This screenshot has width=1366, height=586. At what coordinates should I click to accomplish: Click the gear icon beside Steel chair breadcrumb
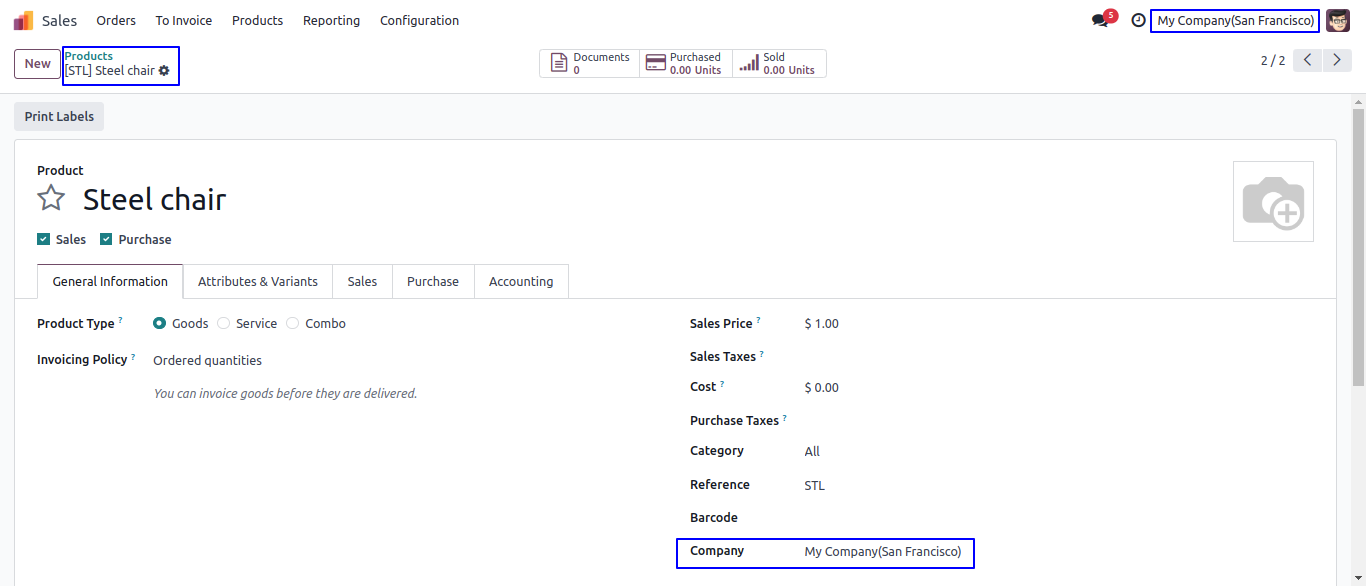click(164, 71)
